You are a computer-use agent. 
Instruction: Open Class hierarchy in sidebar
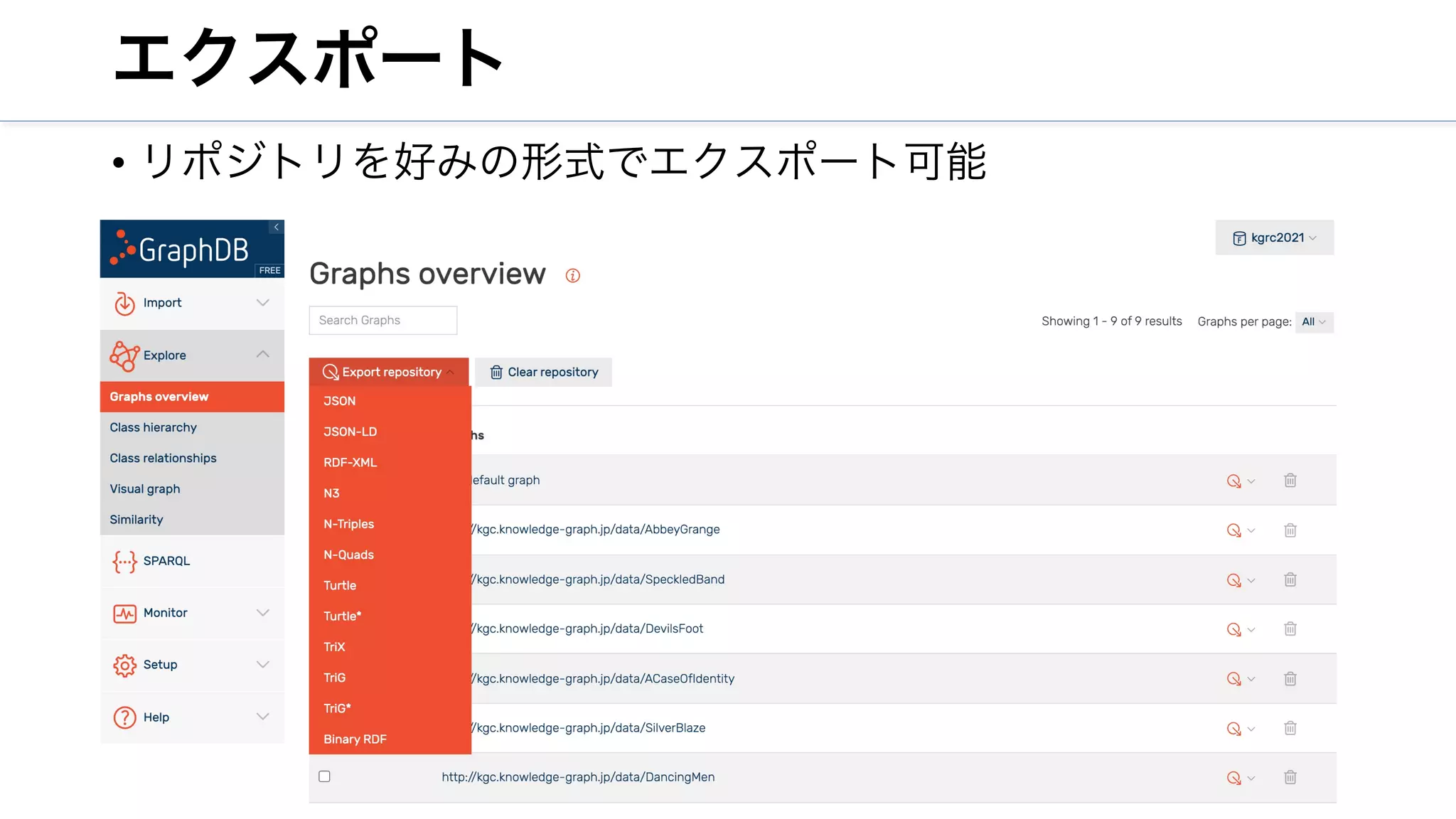(x=192, y=427)
